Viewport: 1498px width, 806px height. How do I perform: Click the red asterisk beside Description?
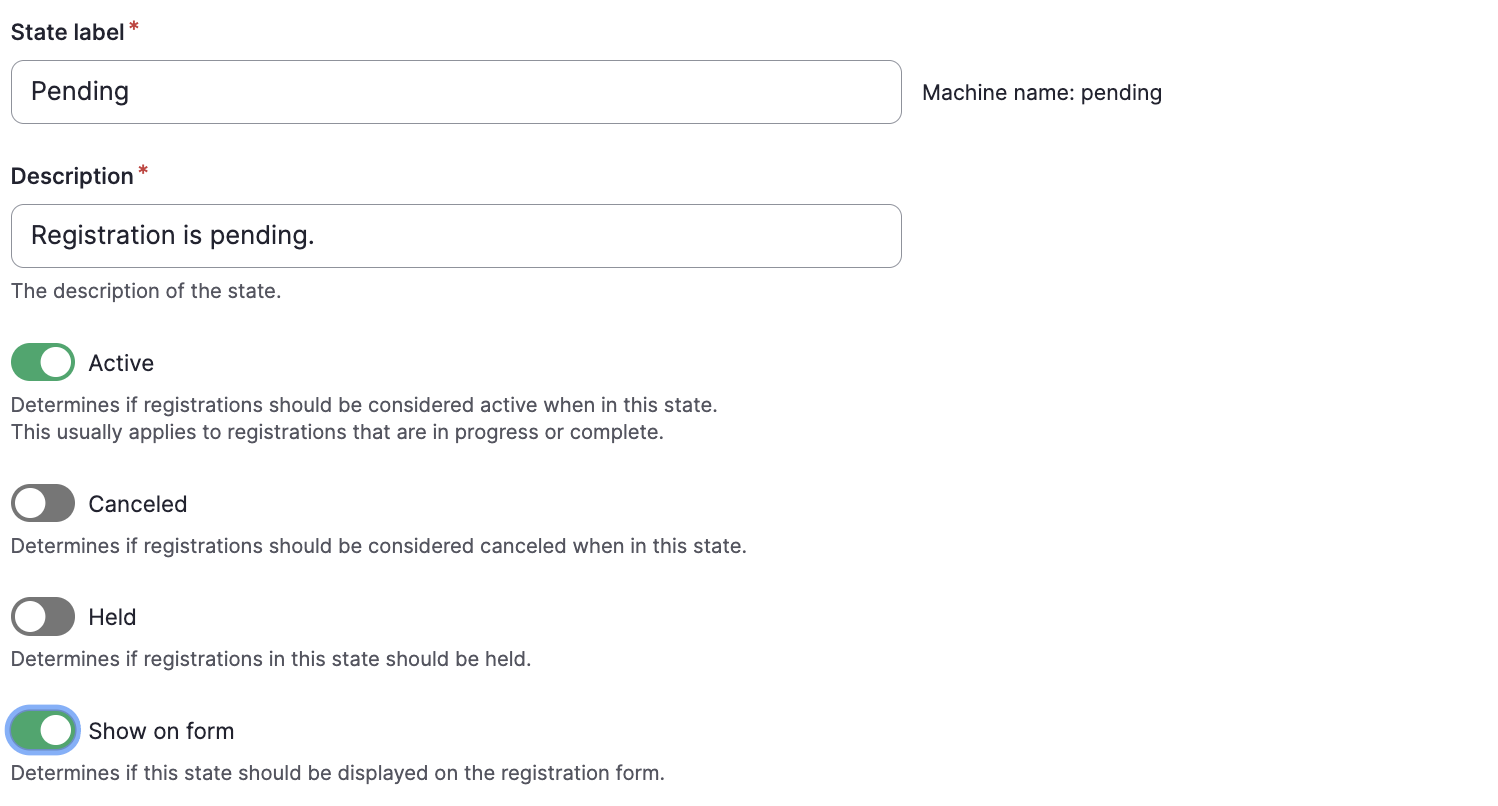(x=143, y=172)
